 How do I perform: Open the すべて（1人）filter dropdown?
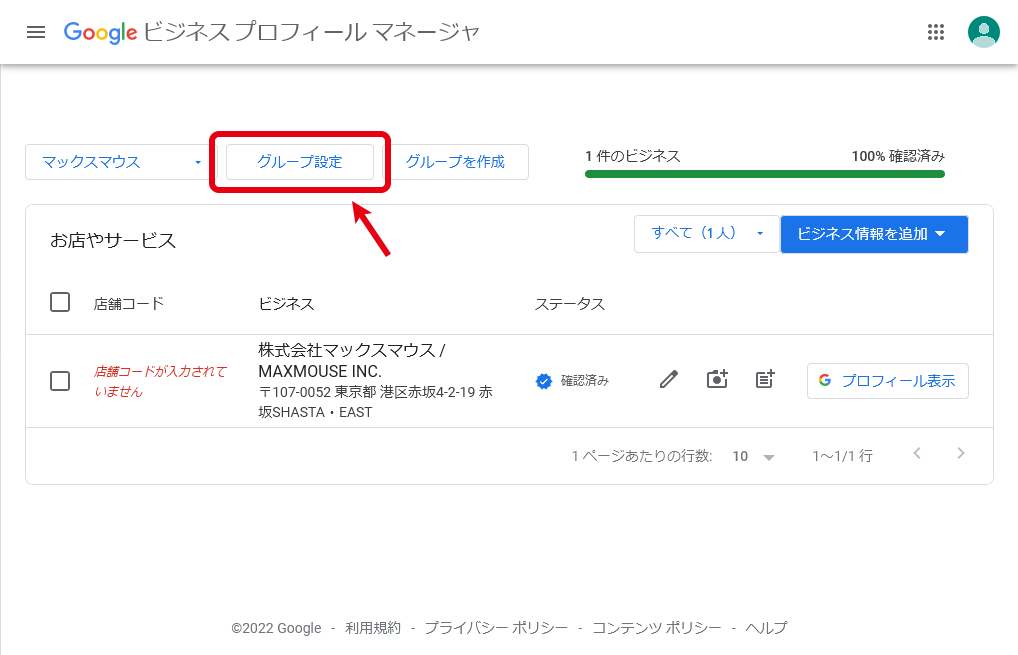pyautogui.click(x=706, y=234)
